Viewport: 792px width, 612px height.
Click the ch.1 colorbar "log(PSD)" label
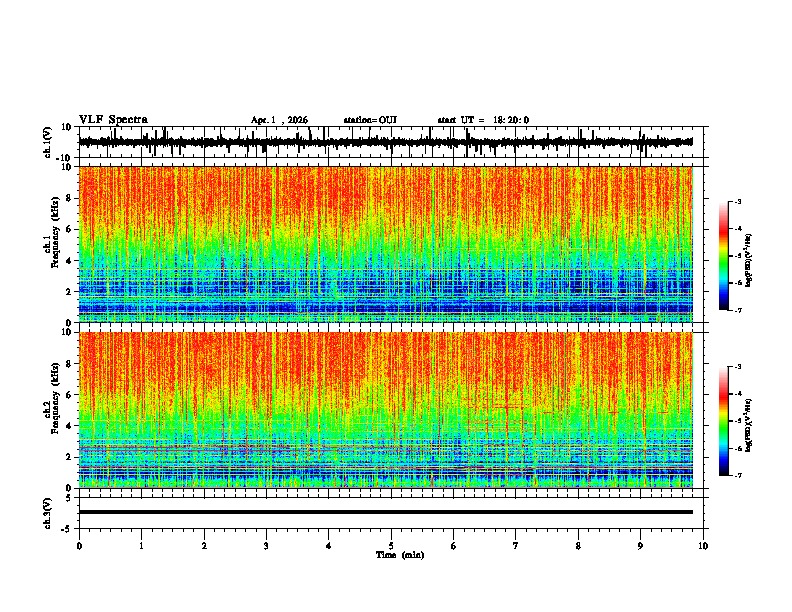coord(749,261)
